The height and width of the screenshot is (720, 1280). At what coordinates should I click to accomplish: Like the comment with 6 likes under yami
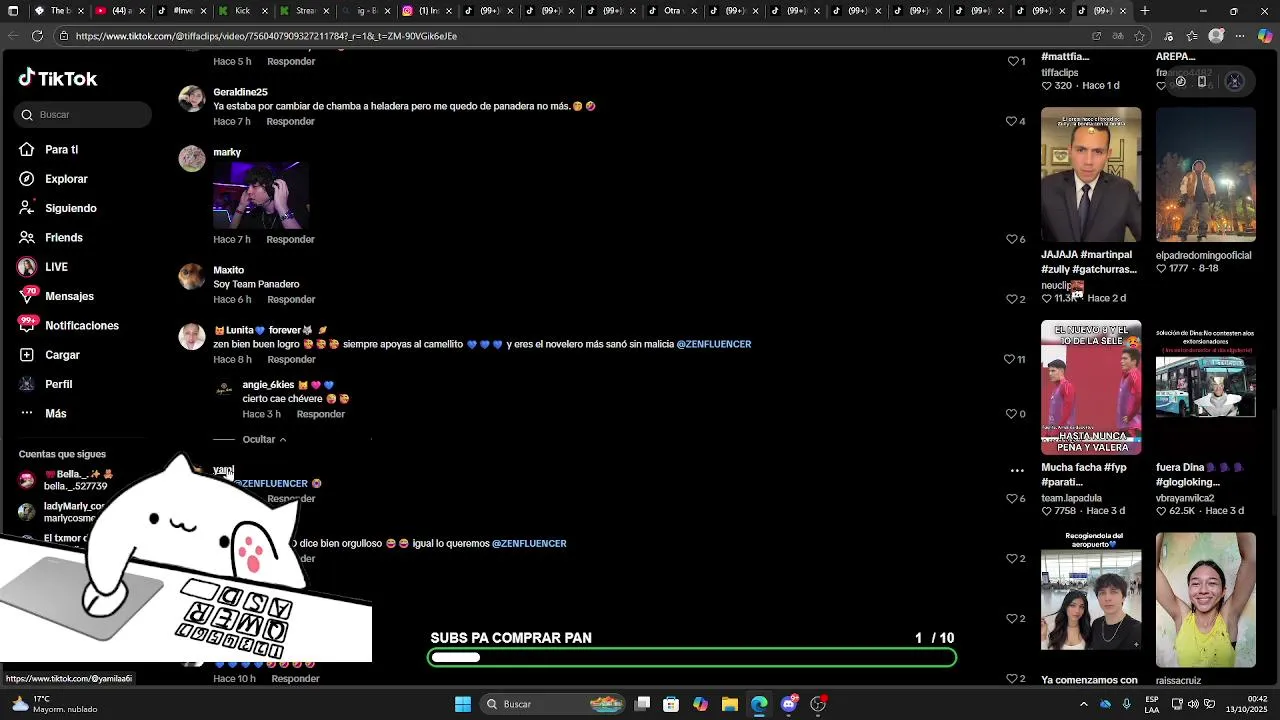[1010, 499]
